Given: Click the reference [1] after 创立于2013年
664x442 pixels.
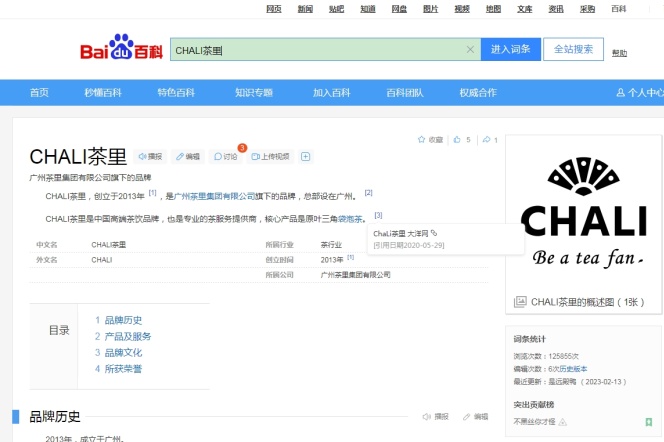Looking at the screenshot, I should (152, 193).
